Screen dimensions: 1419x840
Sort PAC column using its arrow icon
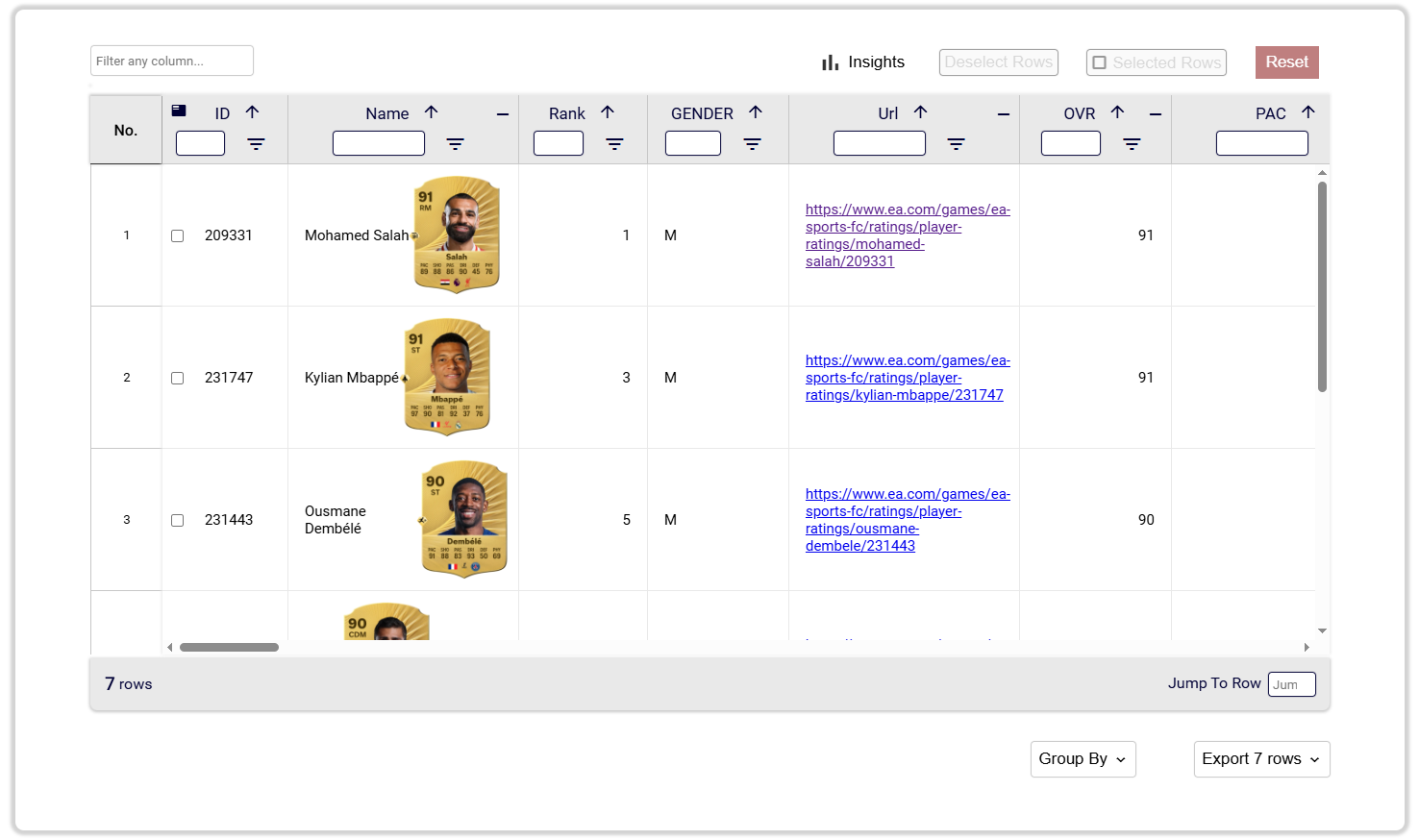pyautogui.click(x=1308, y=112)
